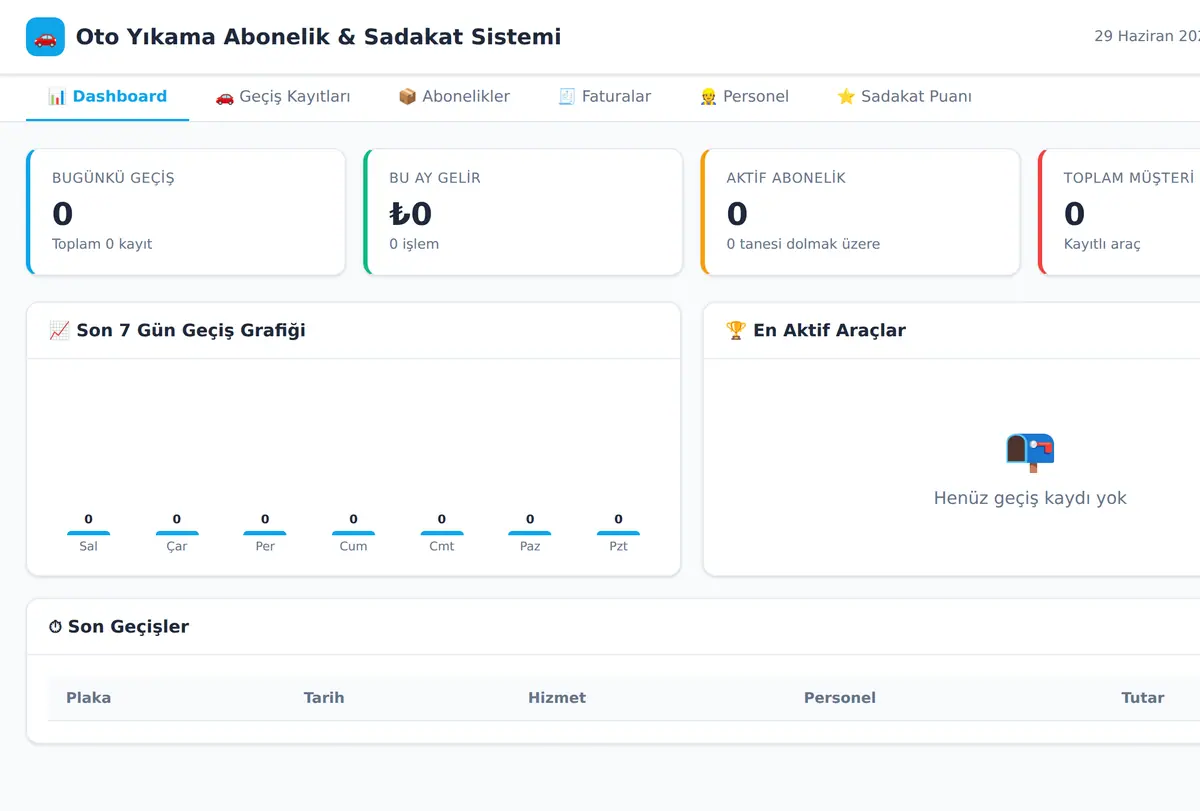This screenshot has height=811, width=1200.
Task: Select the Personel tab
Action: coord(744,97)
